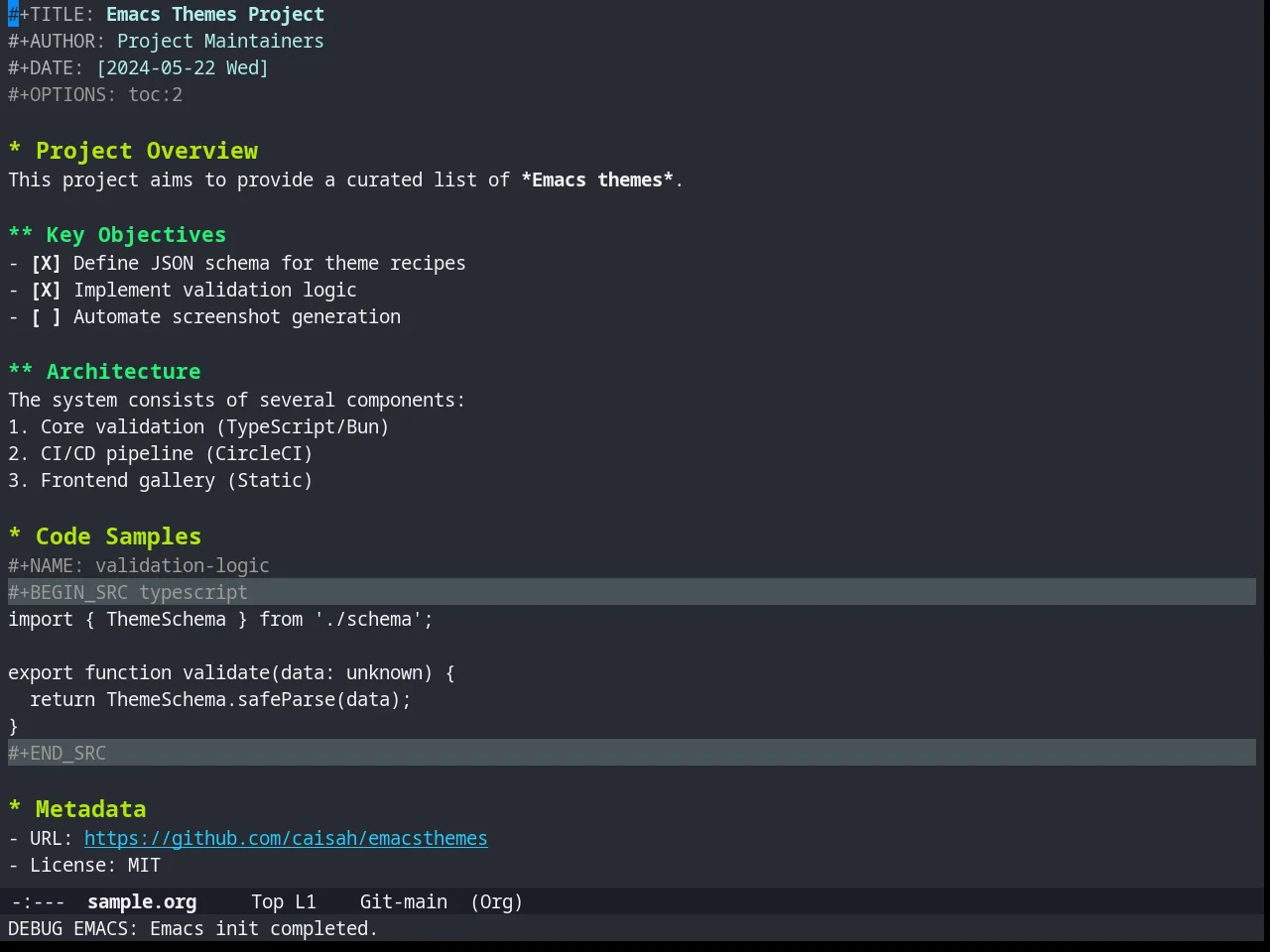Click the '-:---' buffer status flags
Screen dimensions: 1270x952
38,901
